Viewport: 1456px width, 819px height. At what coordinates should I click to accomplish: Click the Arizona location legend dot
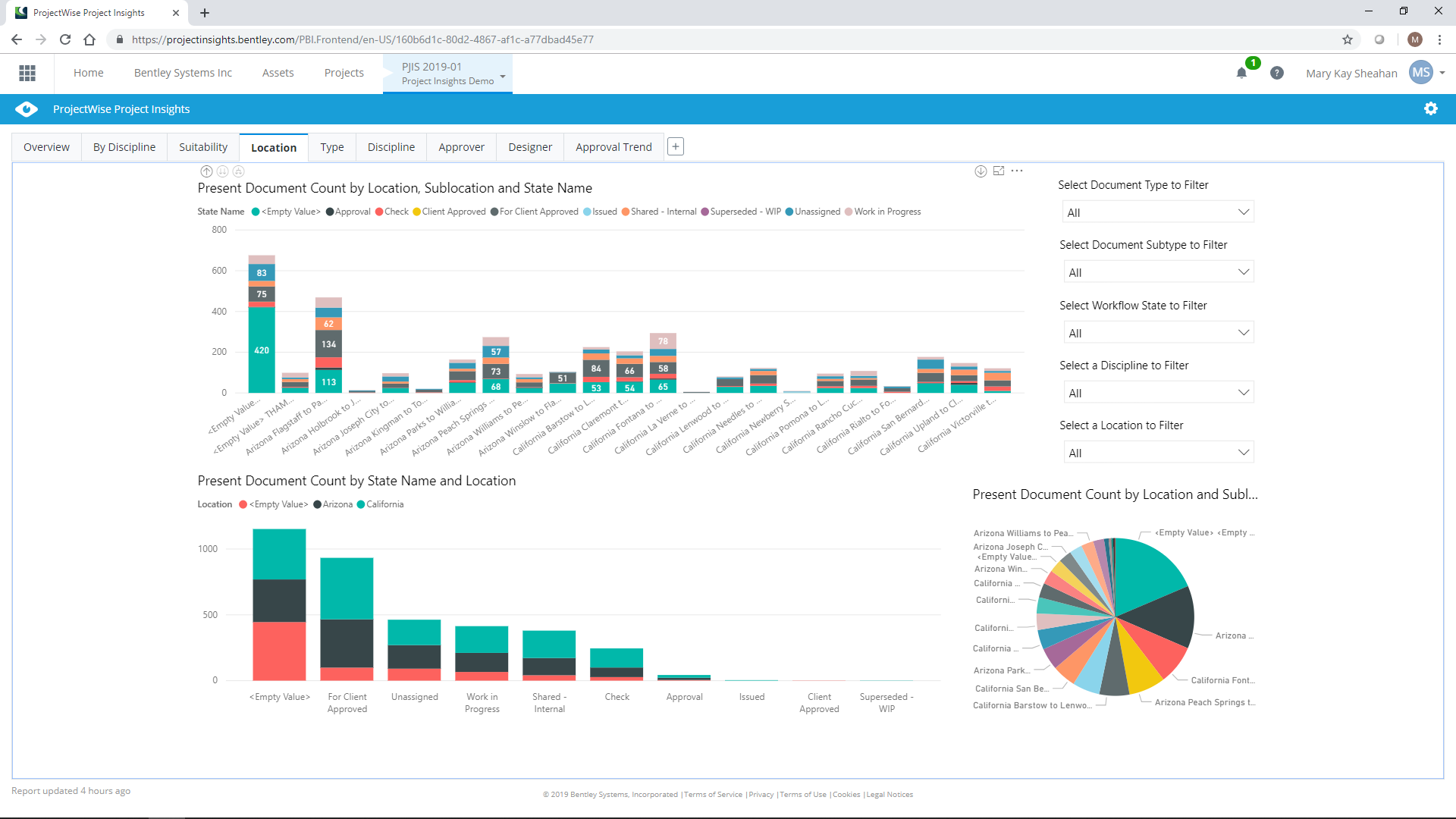[x=317, y=504]
